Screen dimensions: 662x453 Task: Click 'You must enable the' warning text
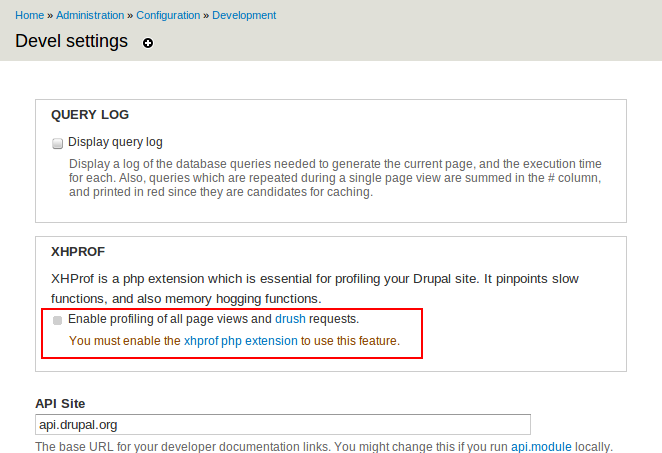click(x=125, y=341)
